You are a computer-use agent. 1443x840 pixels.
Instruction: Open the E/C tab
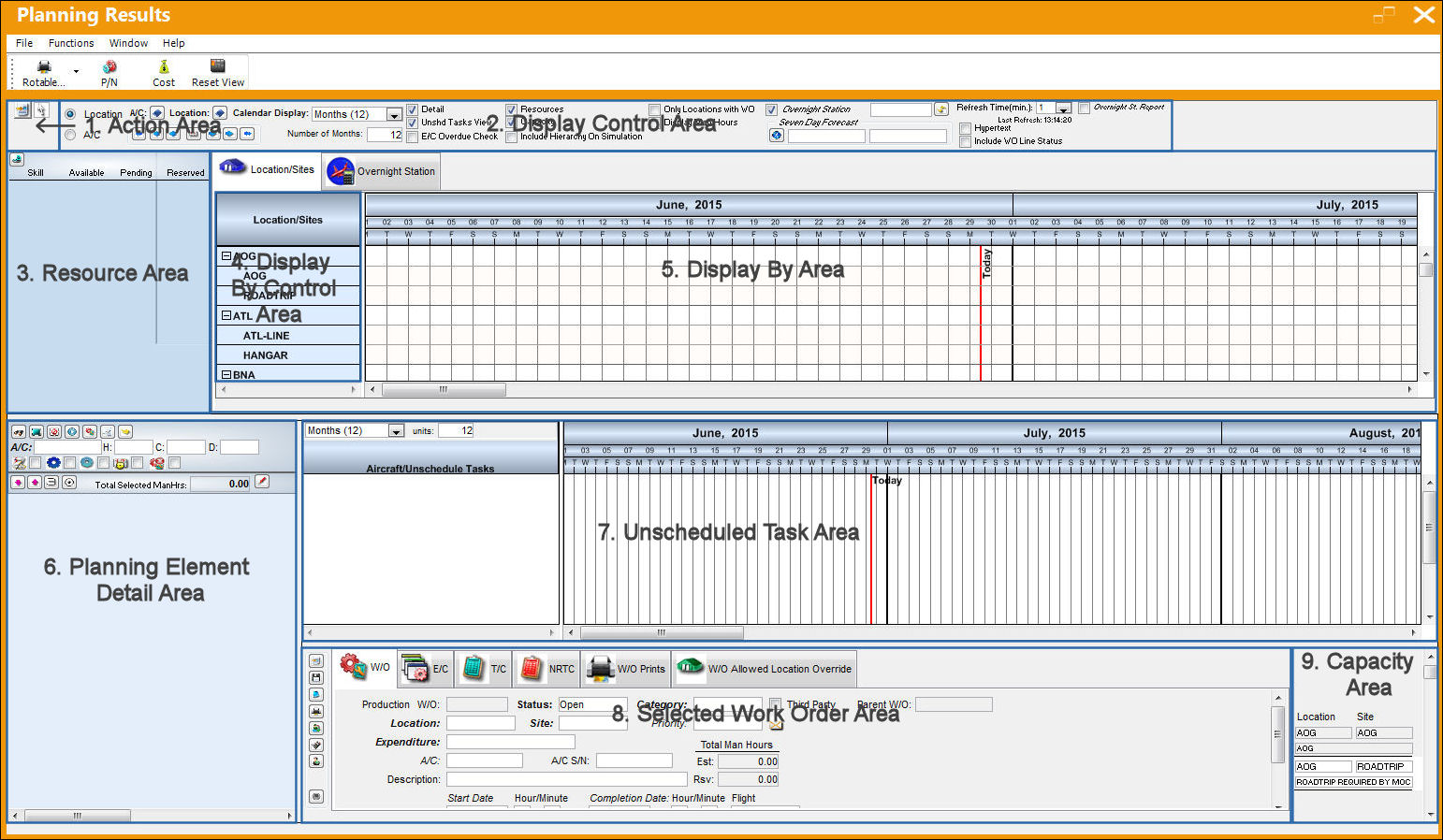pyautogui.click(x=426, y=669)
